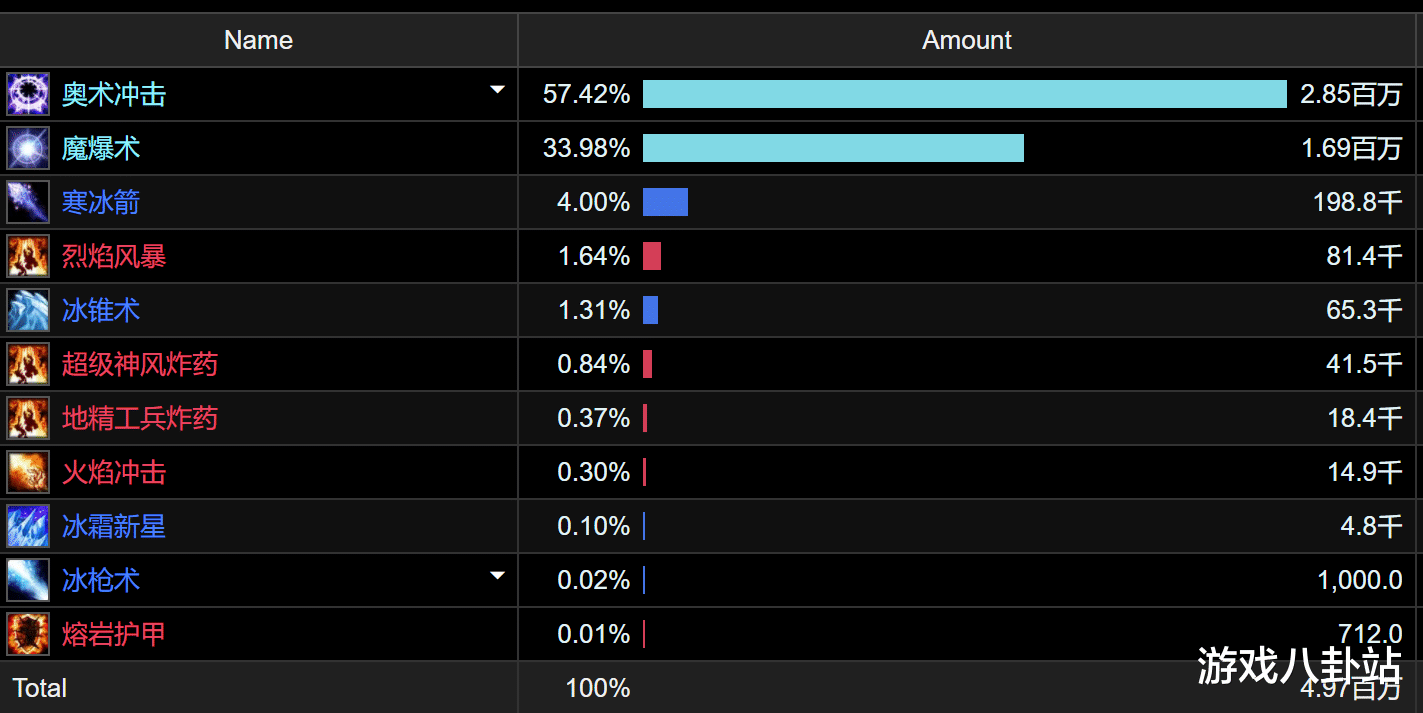Click the 冰锥术 spell icon
Image resolution: width=1423 pixels, height=713 pixels.
click(28, 310)
